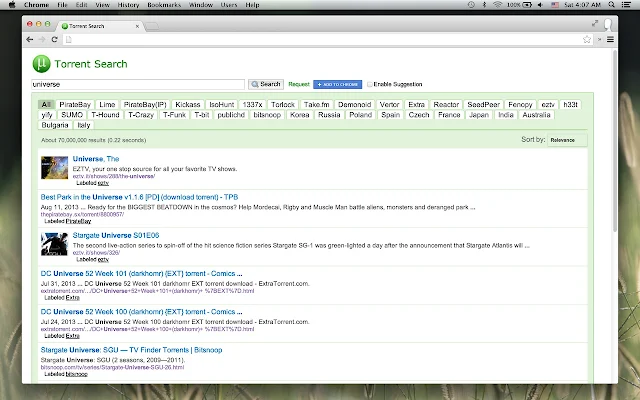Select the yify filter

pyautogui.click(x=47, y=115)
